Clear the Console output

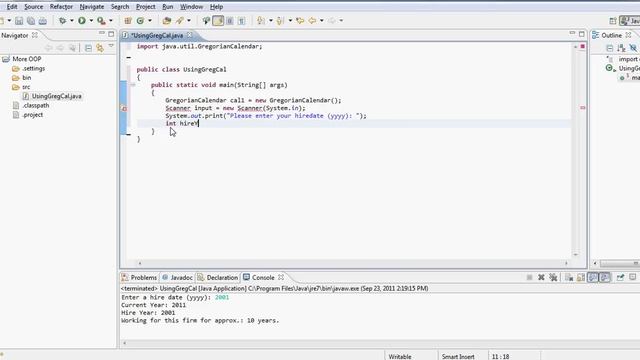(569, 278)
